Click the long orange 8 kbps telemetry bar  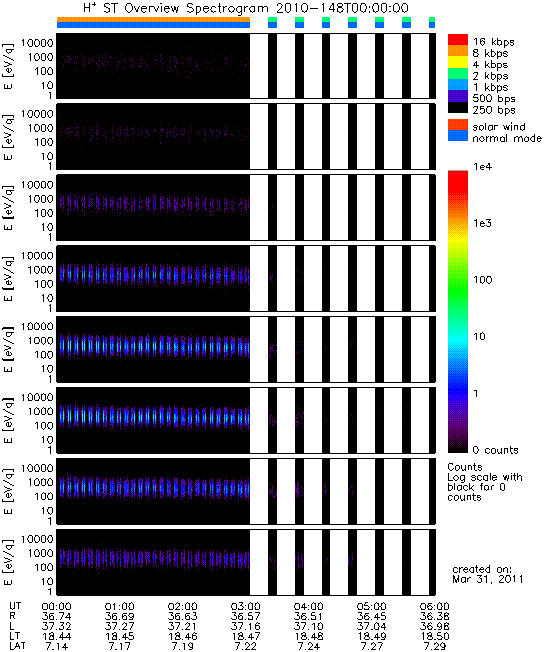pos(153,19)
